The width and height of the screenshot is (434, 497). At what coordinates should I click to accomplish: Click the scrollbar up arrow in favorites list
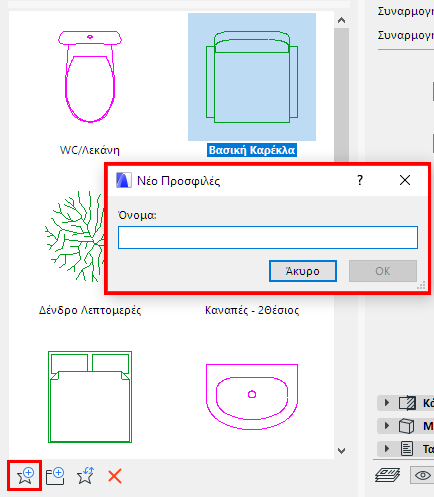coord(341,20)
